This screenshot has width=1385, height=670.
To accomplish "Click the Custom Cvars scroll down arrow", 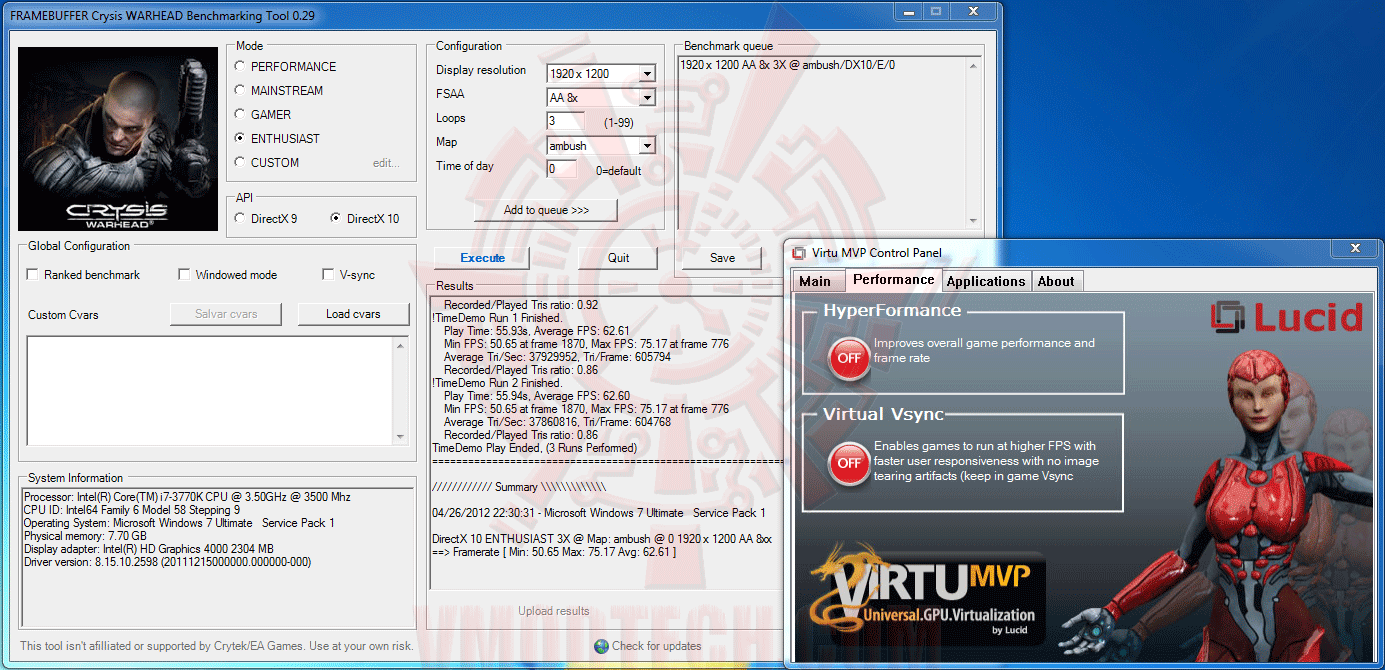I will tap(401, 436).
